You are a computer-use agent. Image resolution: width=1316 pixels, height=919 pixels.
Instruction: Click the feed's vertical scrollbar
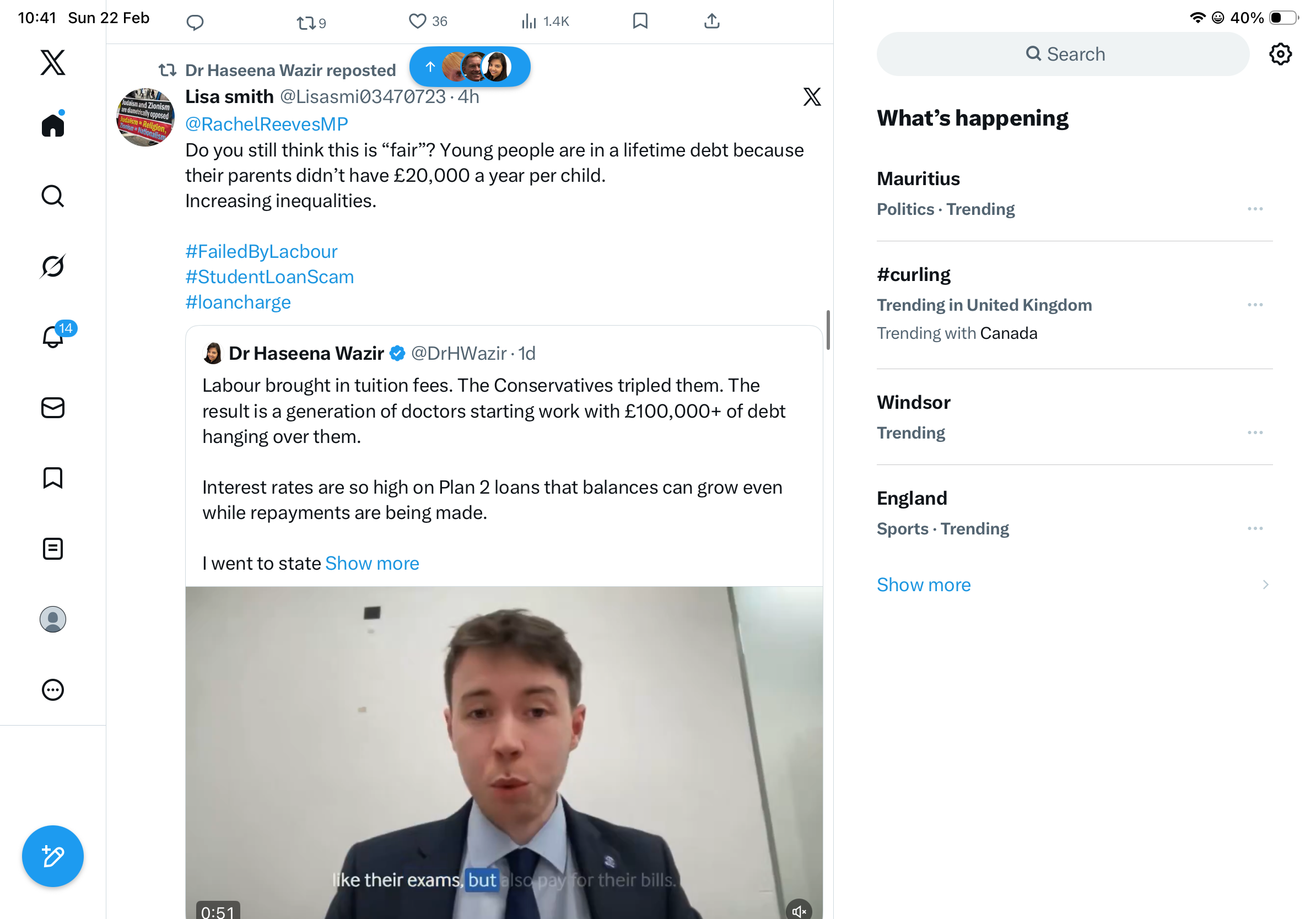828,330
